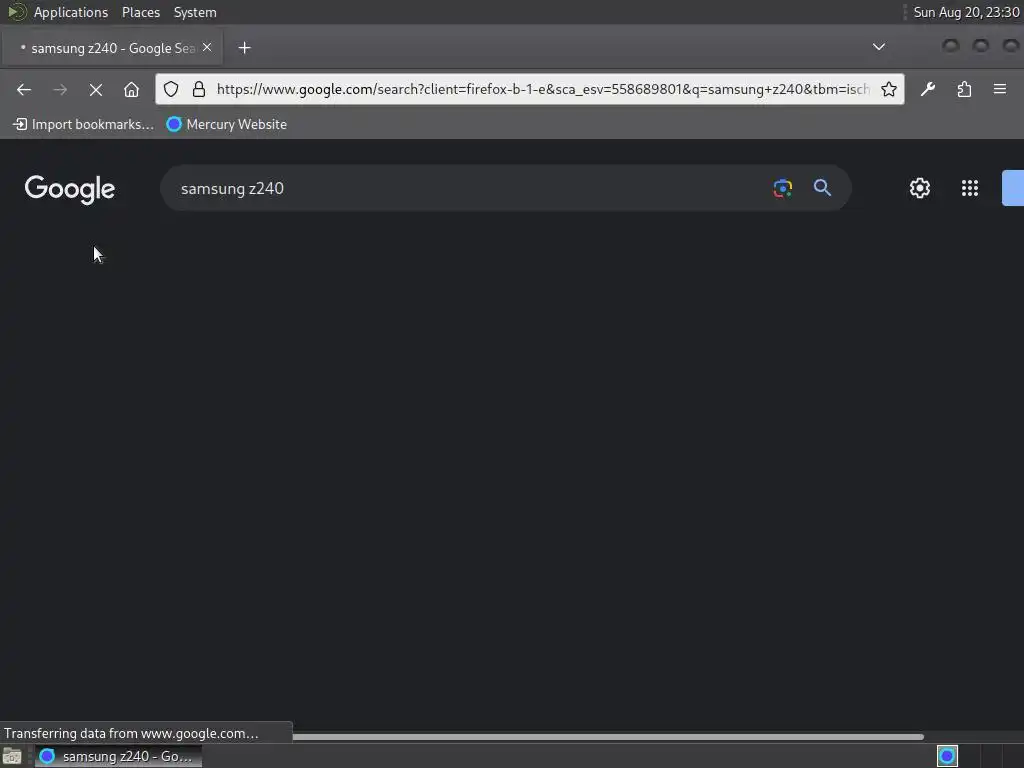View site security padlock details
Screen dimensions: 1024x768
coord(199,89)
